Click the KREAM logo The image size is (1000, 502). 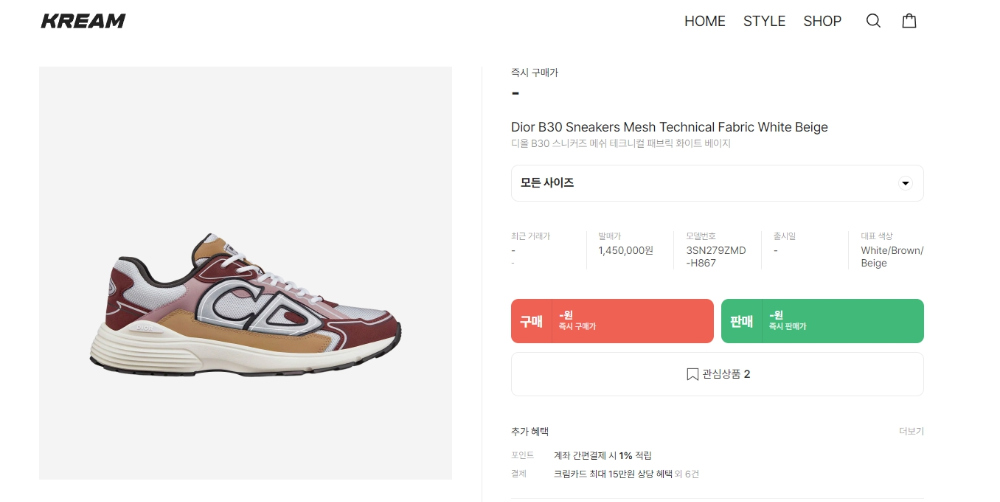83,21
